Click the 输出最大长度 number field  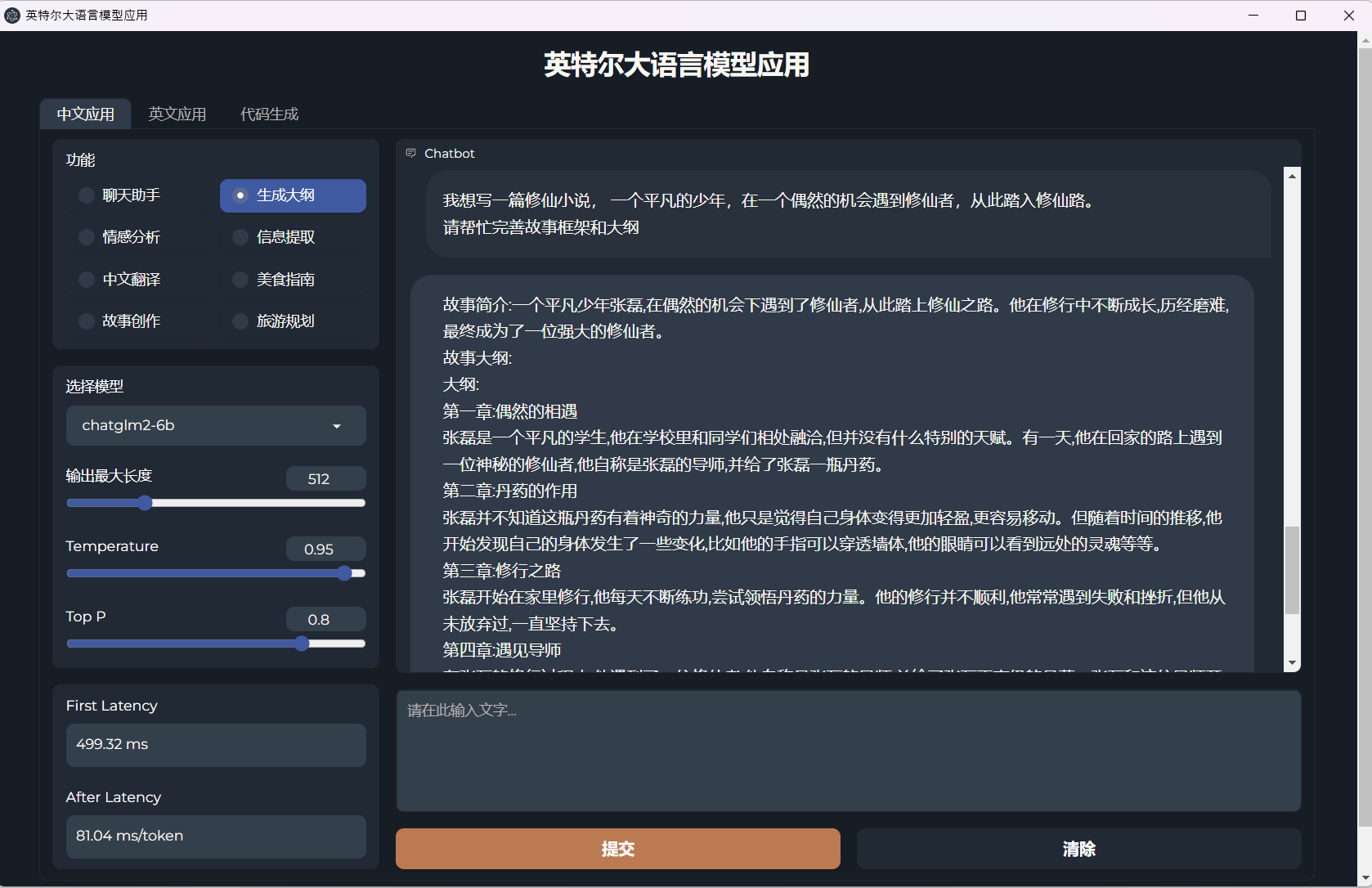click(x=325, y=479)
